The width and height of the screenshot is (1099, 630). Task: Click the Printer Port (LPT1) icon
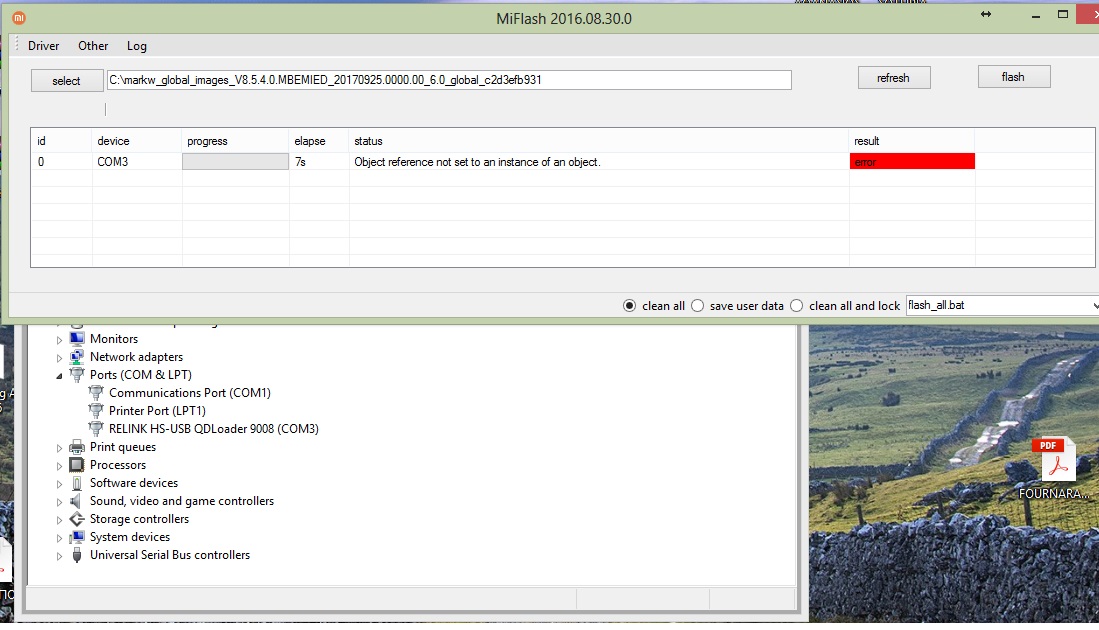pos(96,411)
